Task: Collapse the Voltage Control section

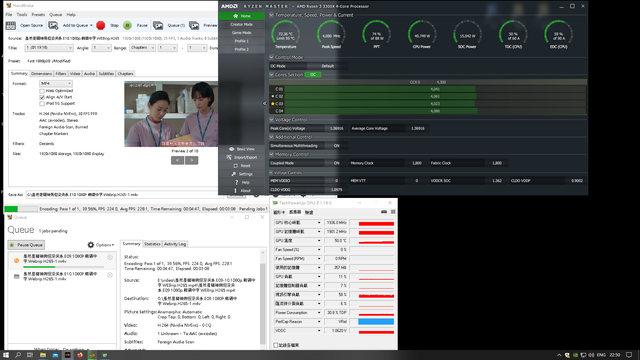Action: [271, 120]
